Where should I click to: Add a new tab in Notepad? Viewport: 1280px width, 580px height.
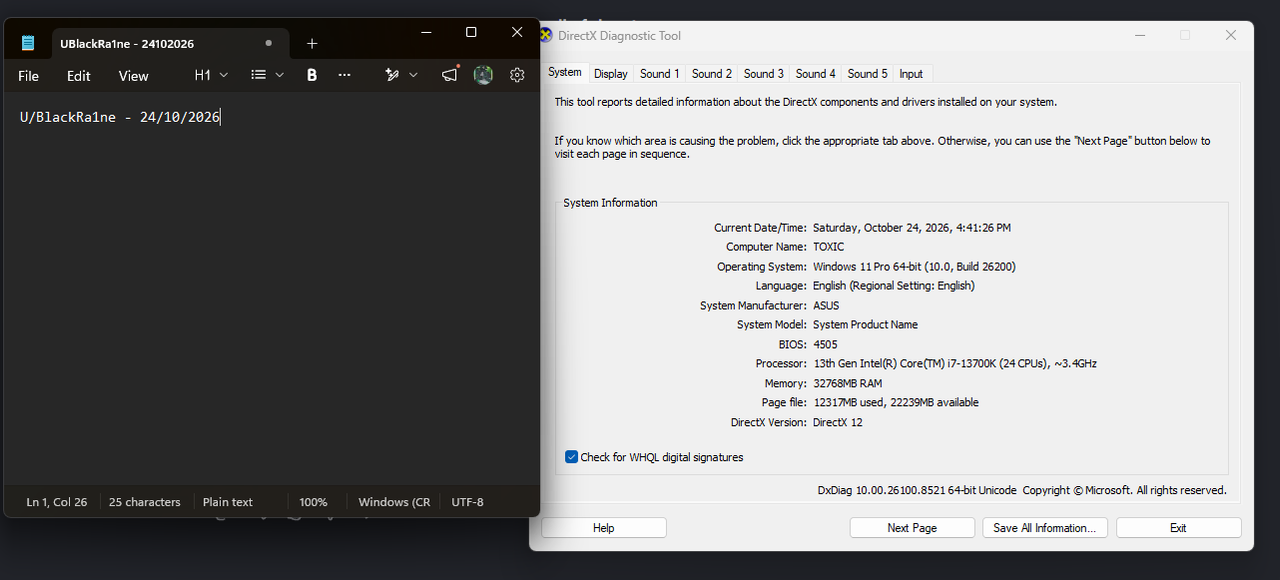[x=312, y=43]
